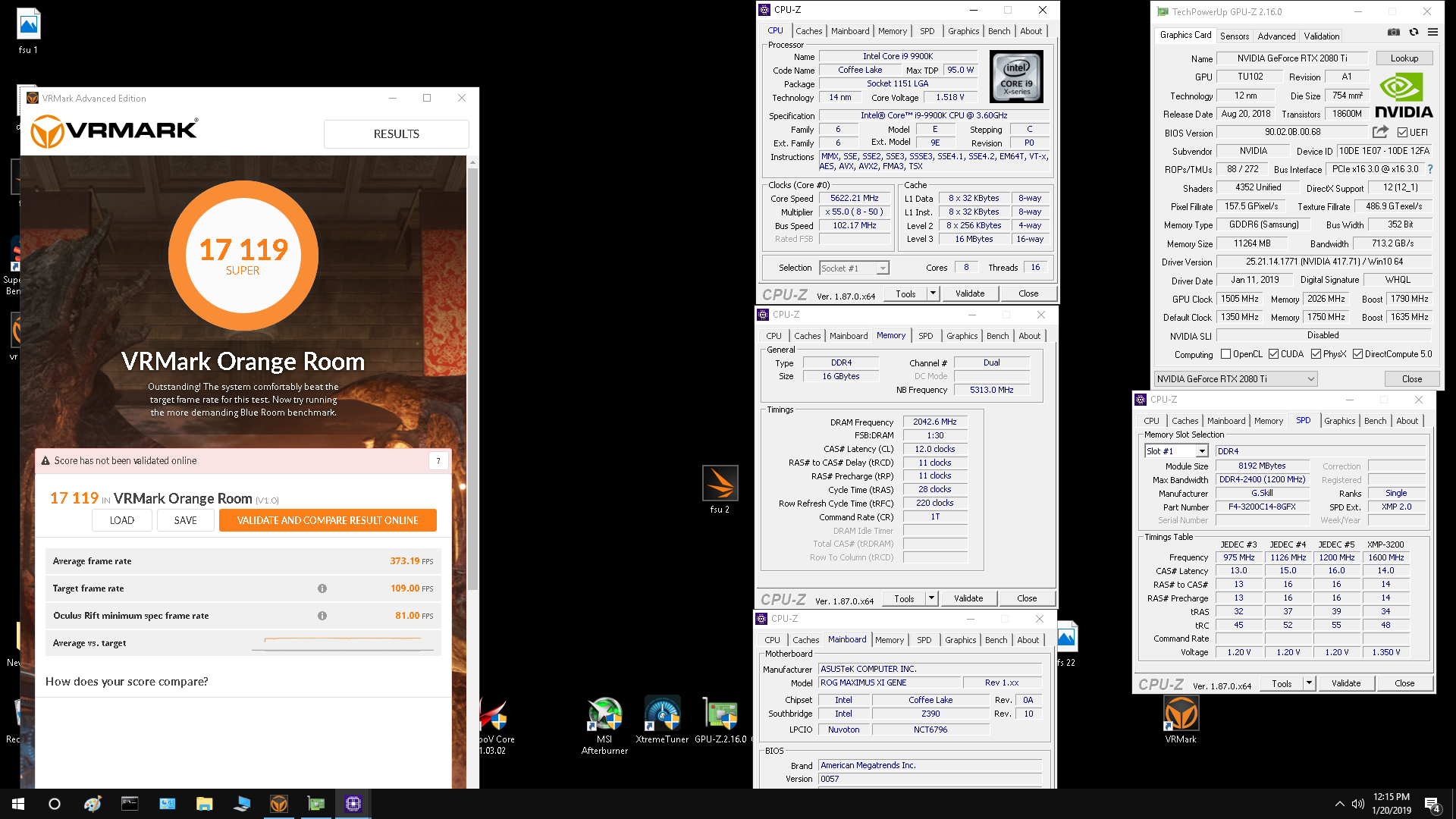The image size is (1456, 819).
Task: Click the VRMark vertical scrollbar thumb
Action: pos(472,379)
